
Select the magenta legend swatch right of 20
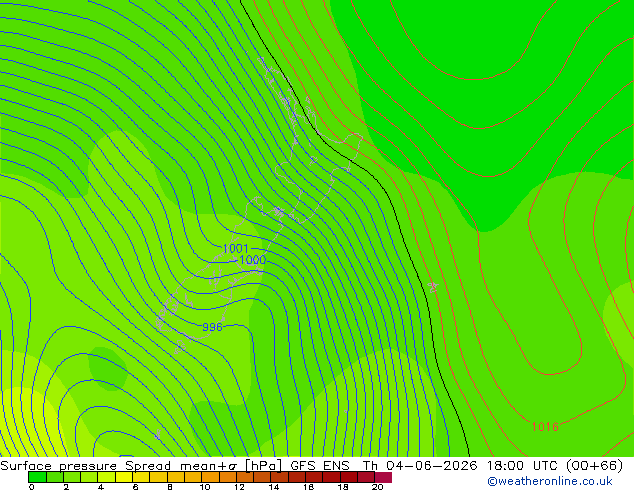[383, 477]
